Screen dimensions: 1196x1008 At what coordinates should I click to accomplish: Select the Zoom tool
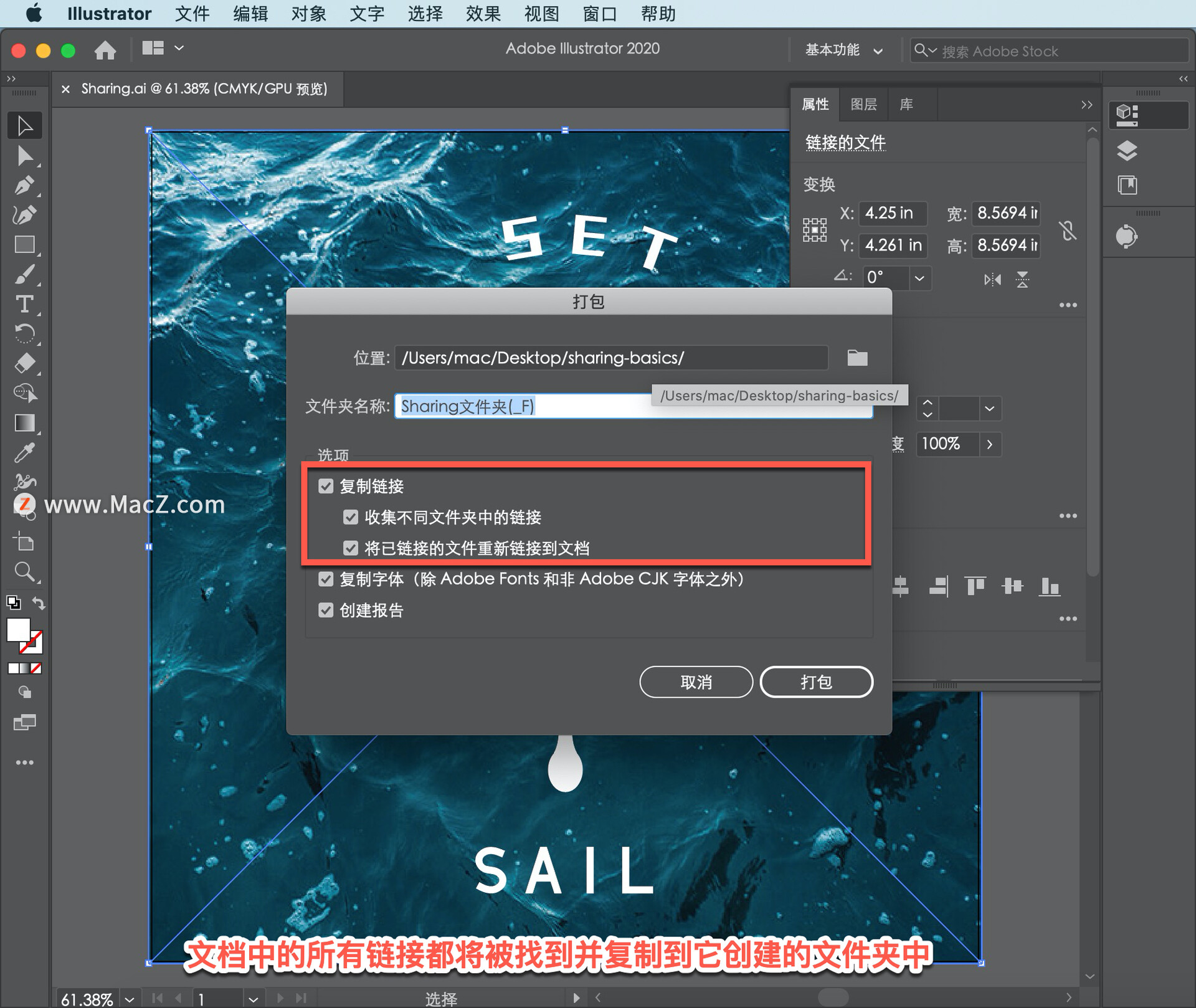(25, 571)
